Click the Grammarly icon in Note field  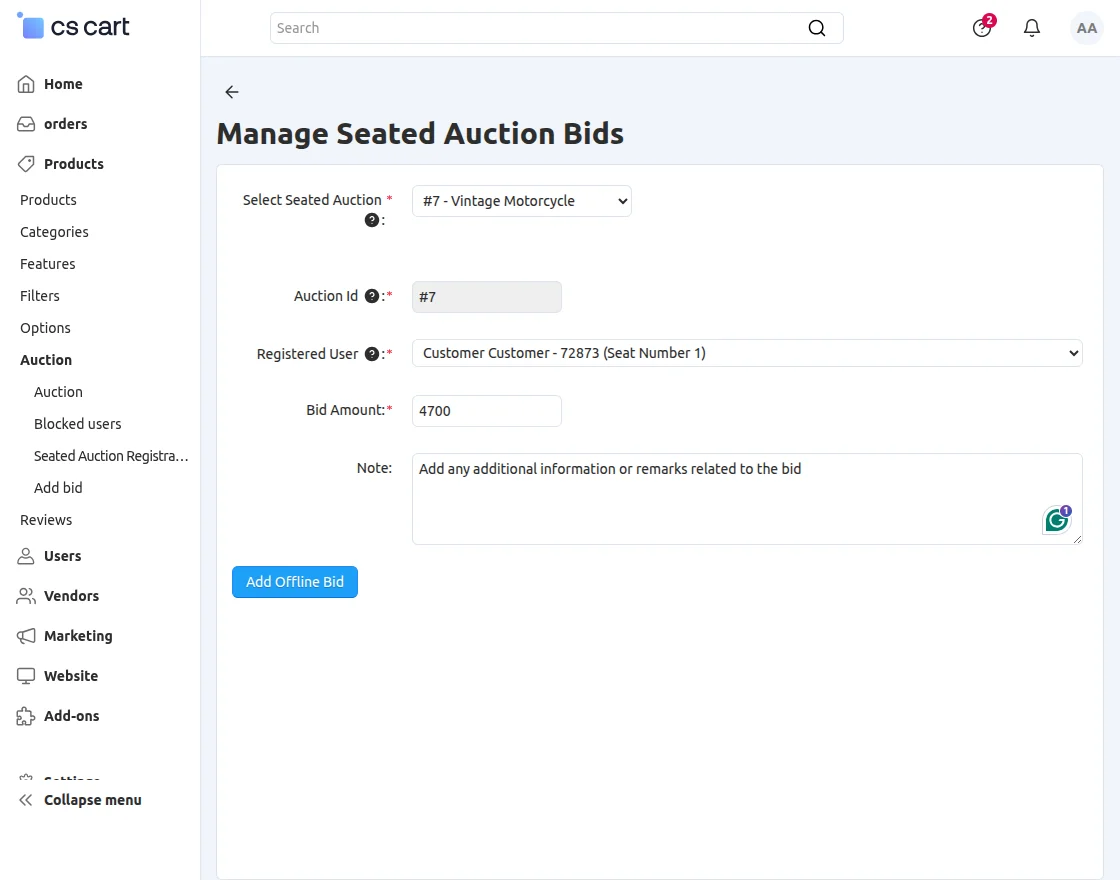tap(1057, 520)
